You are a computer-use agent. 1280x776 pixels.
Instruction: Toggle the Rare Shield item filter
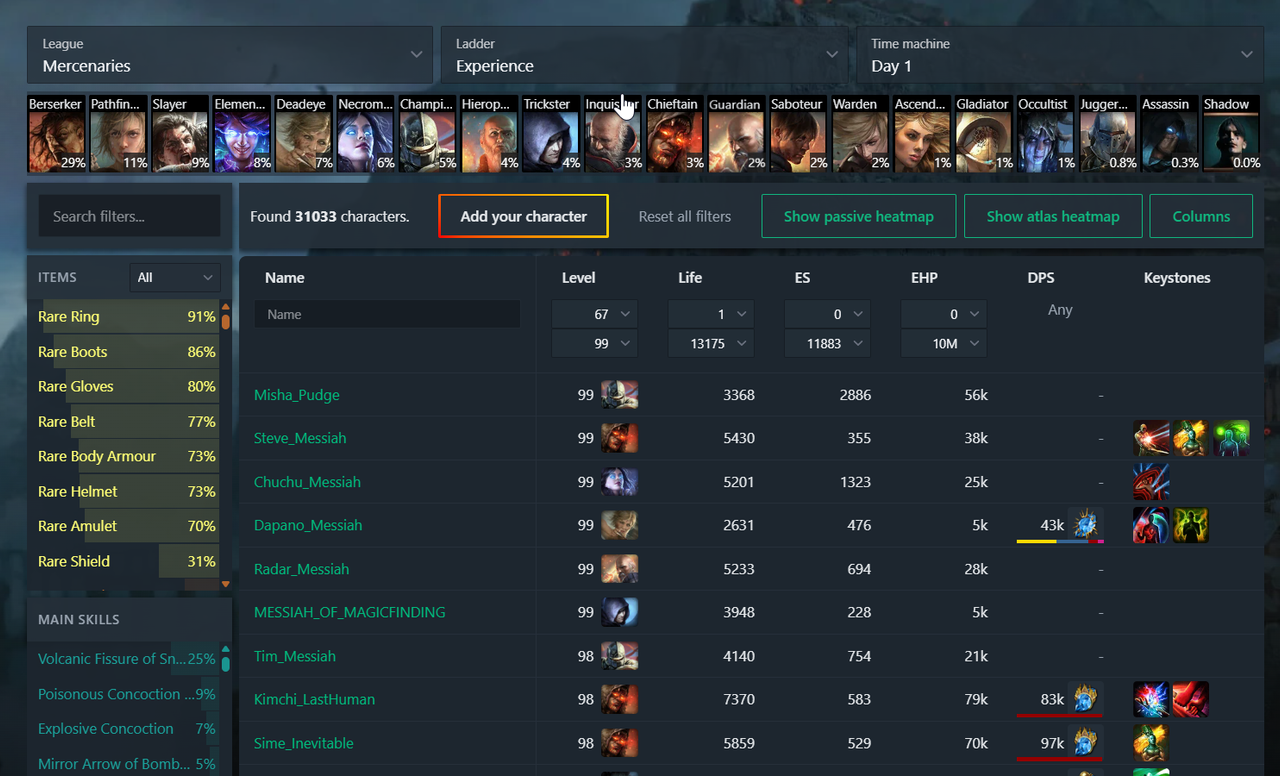click(127, 562)
